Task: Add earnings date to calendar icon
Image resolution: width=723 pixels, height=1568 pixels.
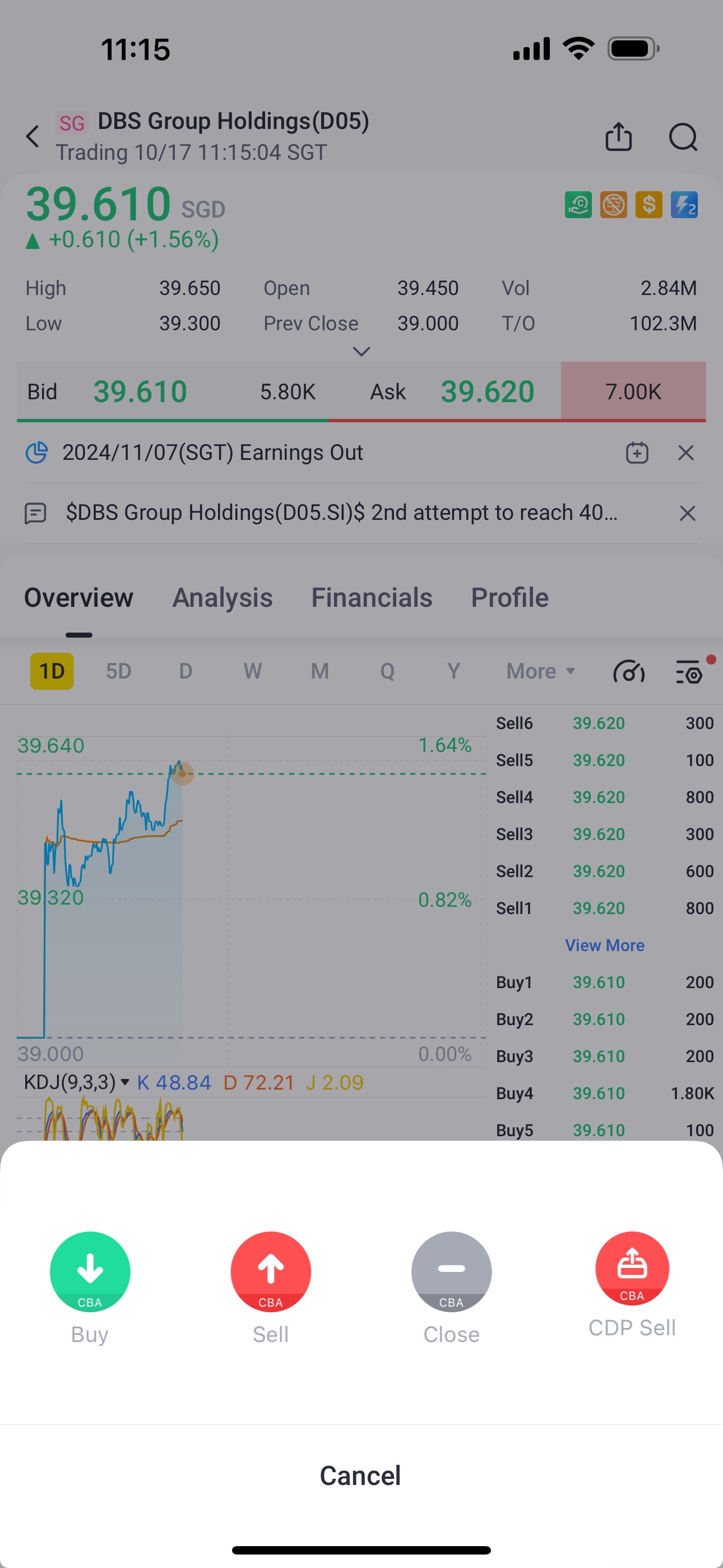Action: [637, 453]
